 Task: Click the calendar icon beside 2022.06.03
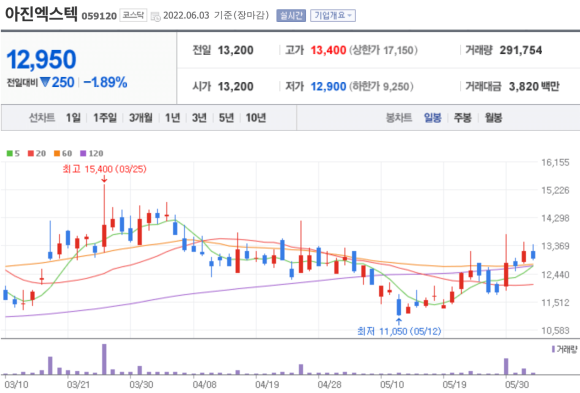pyautogui.click(x=156, y=16)
